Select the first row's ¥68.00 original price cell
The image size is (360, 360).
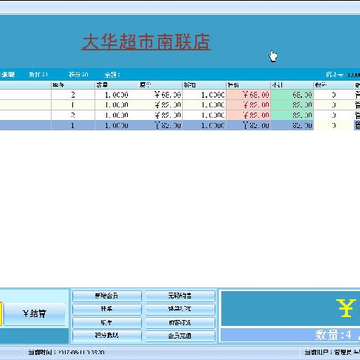[x=160, y=95]
